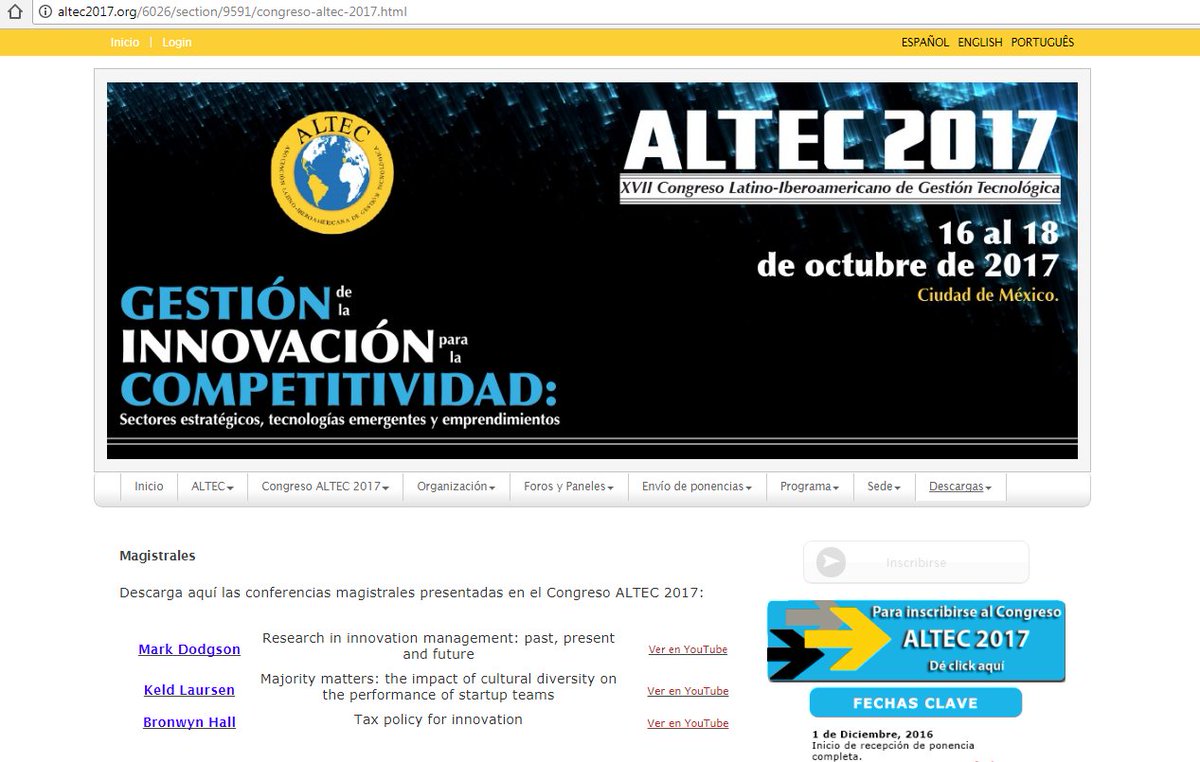Select Inicio in the navigation menu
The width and height of the screenshot is (1200, 762).
click(149, 486)
